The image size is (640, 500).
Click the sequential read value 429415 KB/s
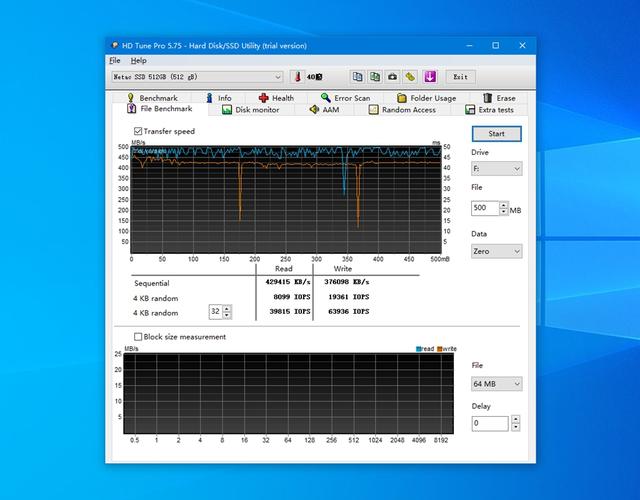click(288, 282)
